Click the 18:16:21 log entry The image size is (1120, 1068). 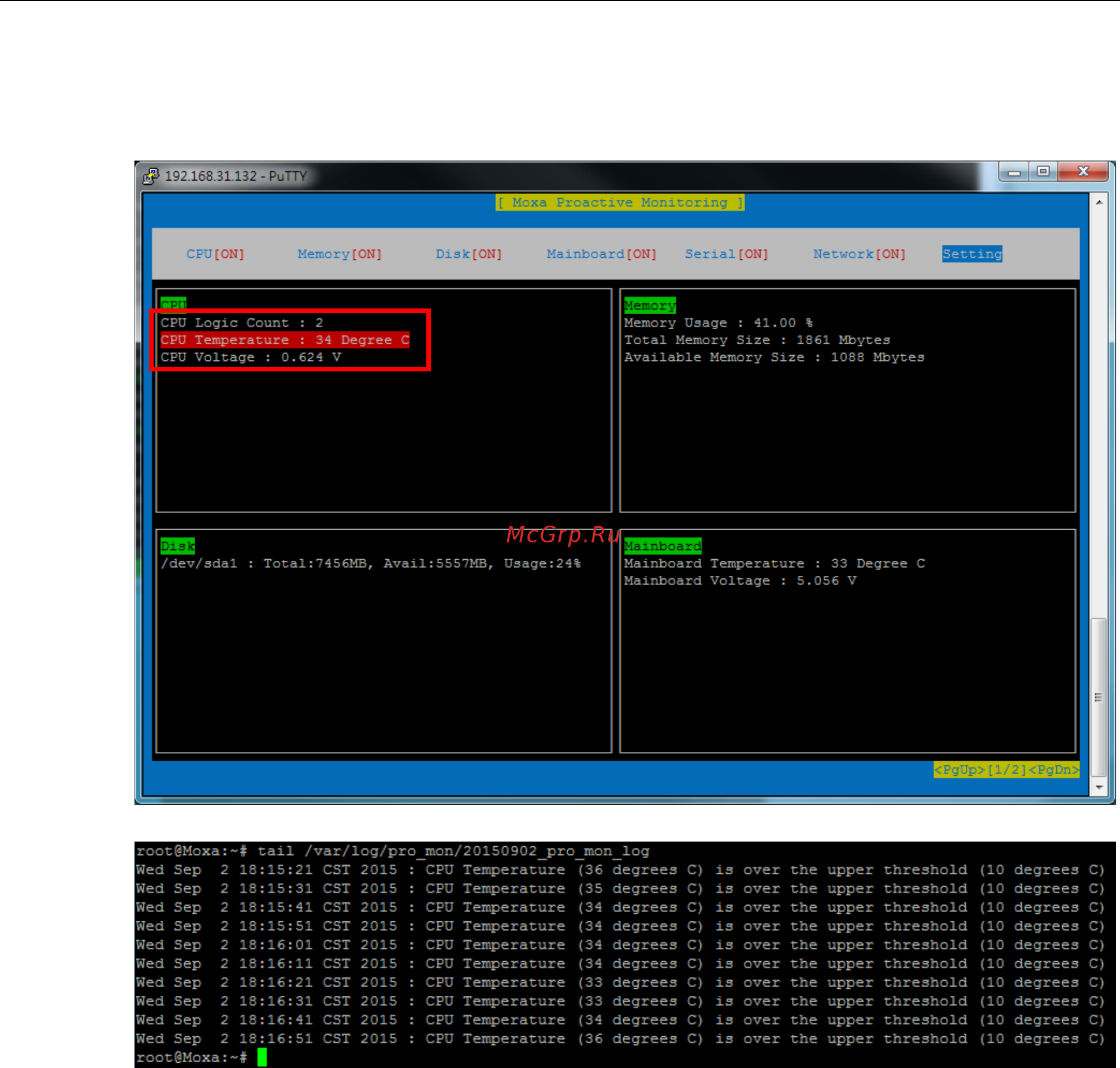click(620, 983)
